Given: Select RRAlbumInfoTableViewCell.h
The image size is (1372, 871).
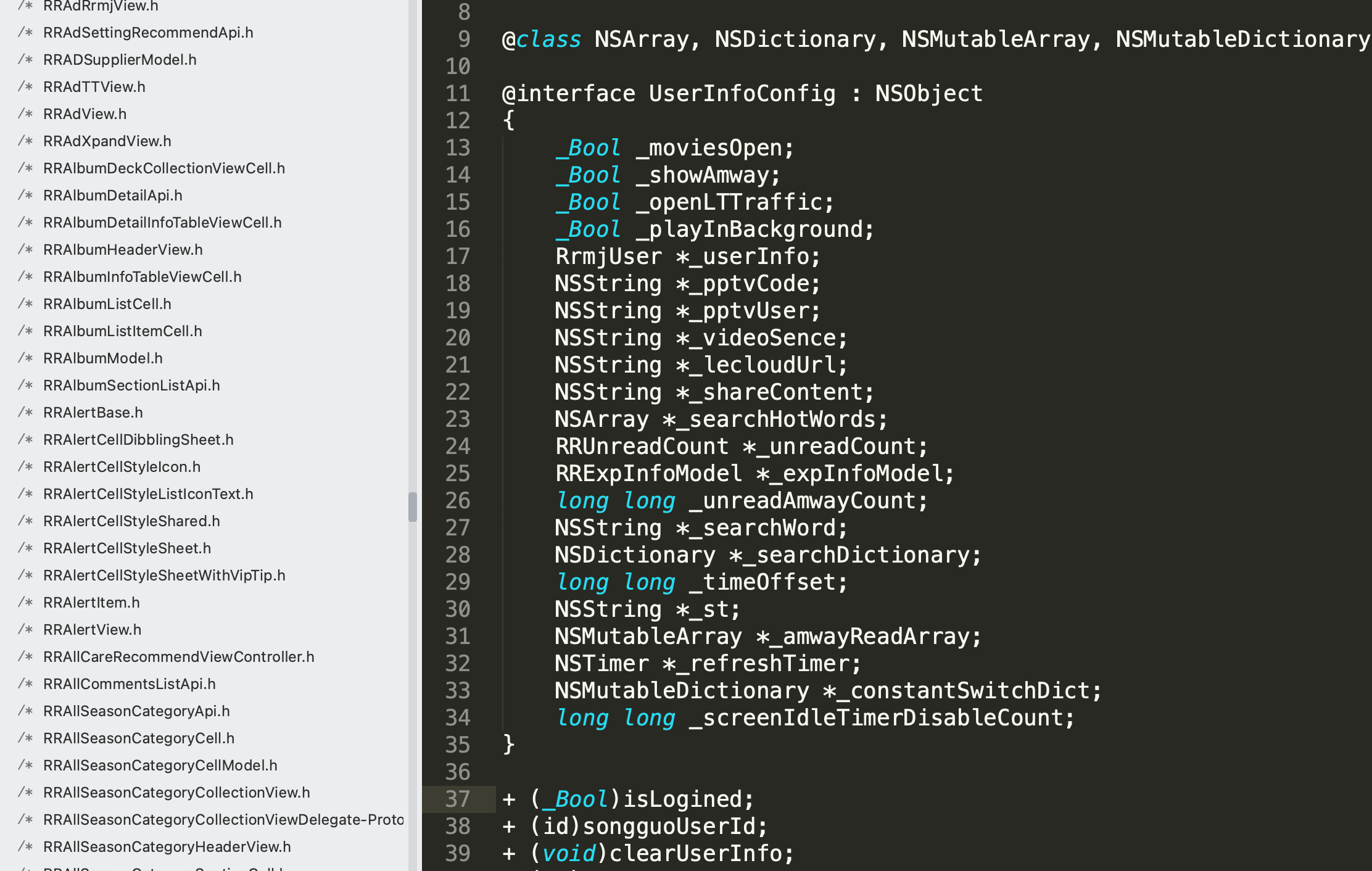Looking at the screenshot, I should [143, 277].
